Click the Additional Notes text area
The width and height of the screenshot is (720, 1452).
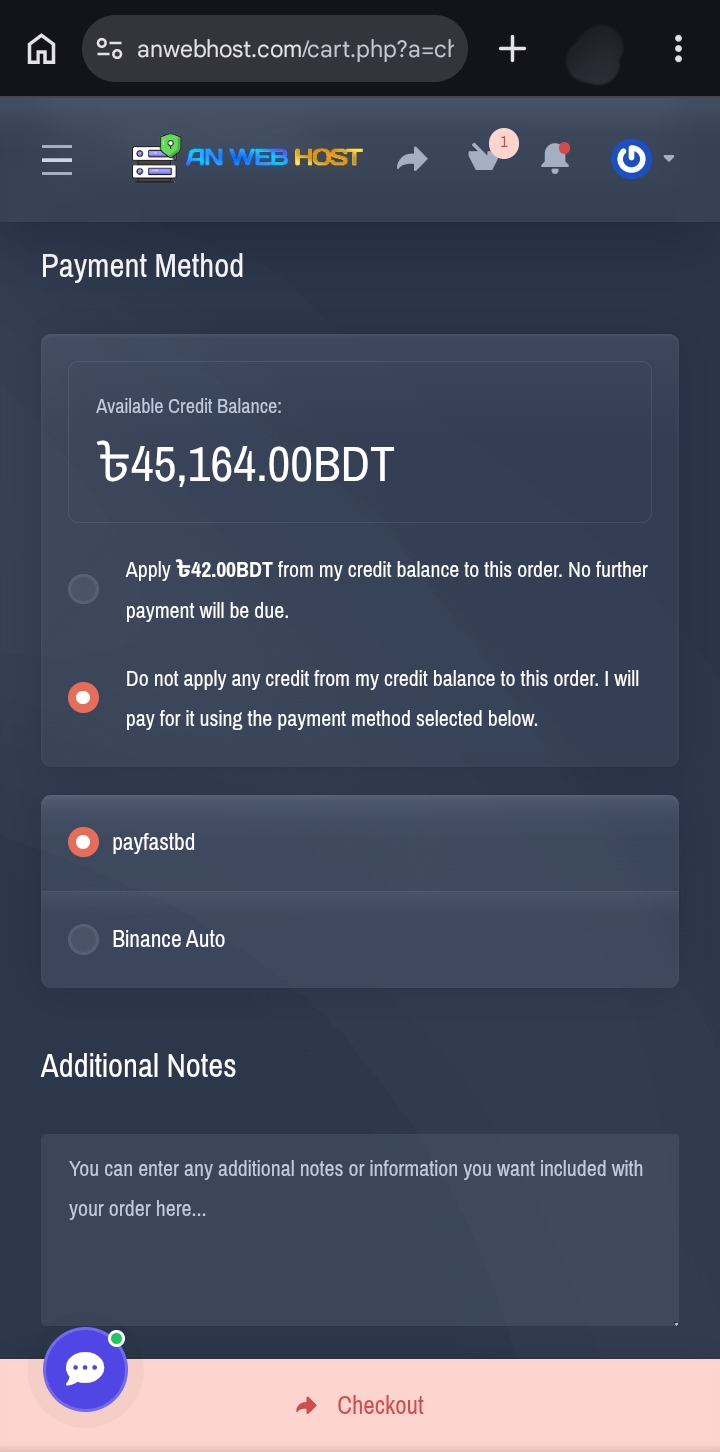pyautogui.click(x=360, y=1230)
